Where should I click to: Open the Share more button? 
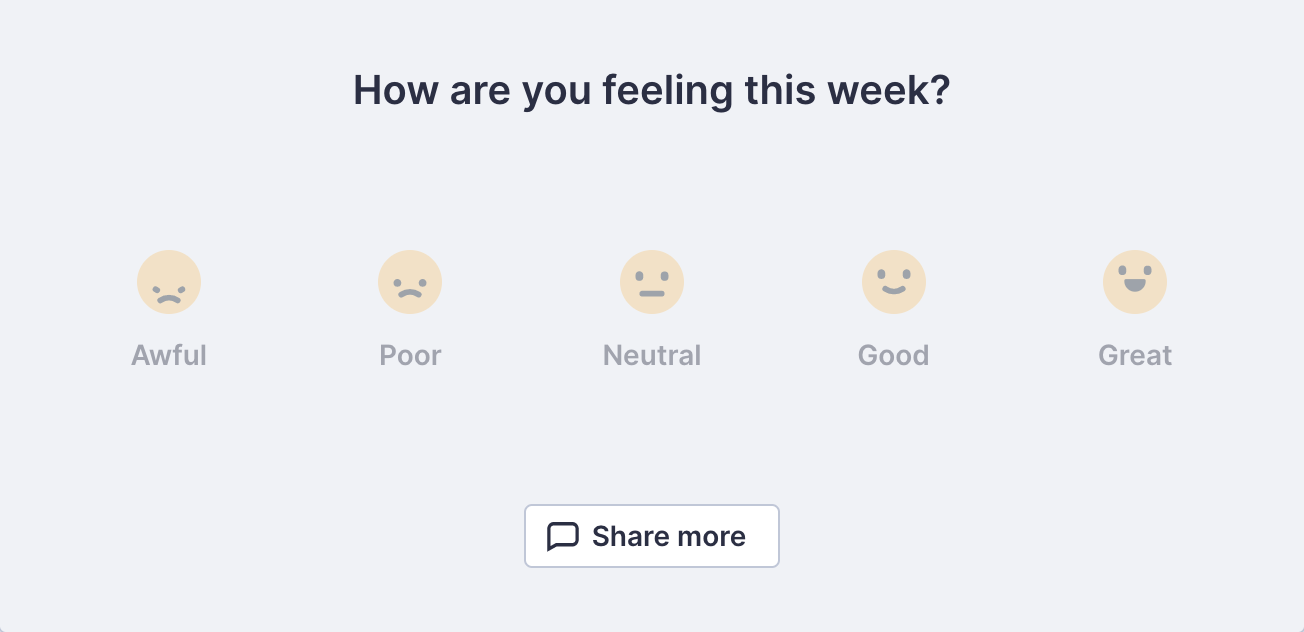(652, 536)
